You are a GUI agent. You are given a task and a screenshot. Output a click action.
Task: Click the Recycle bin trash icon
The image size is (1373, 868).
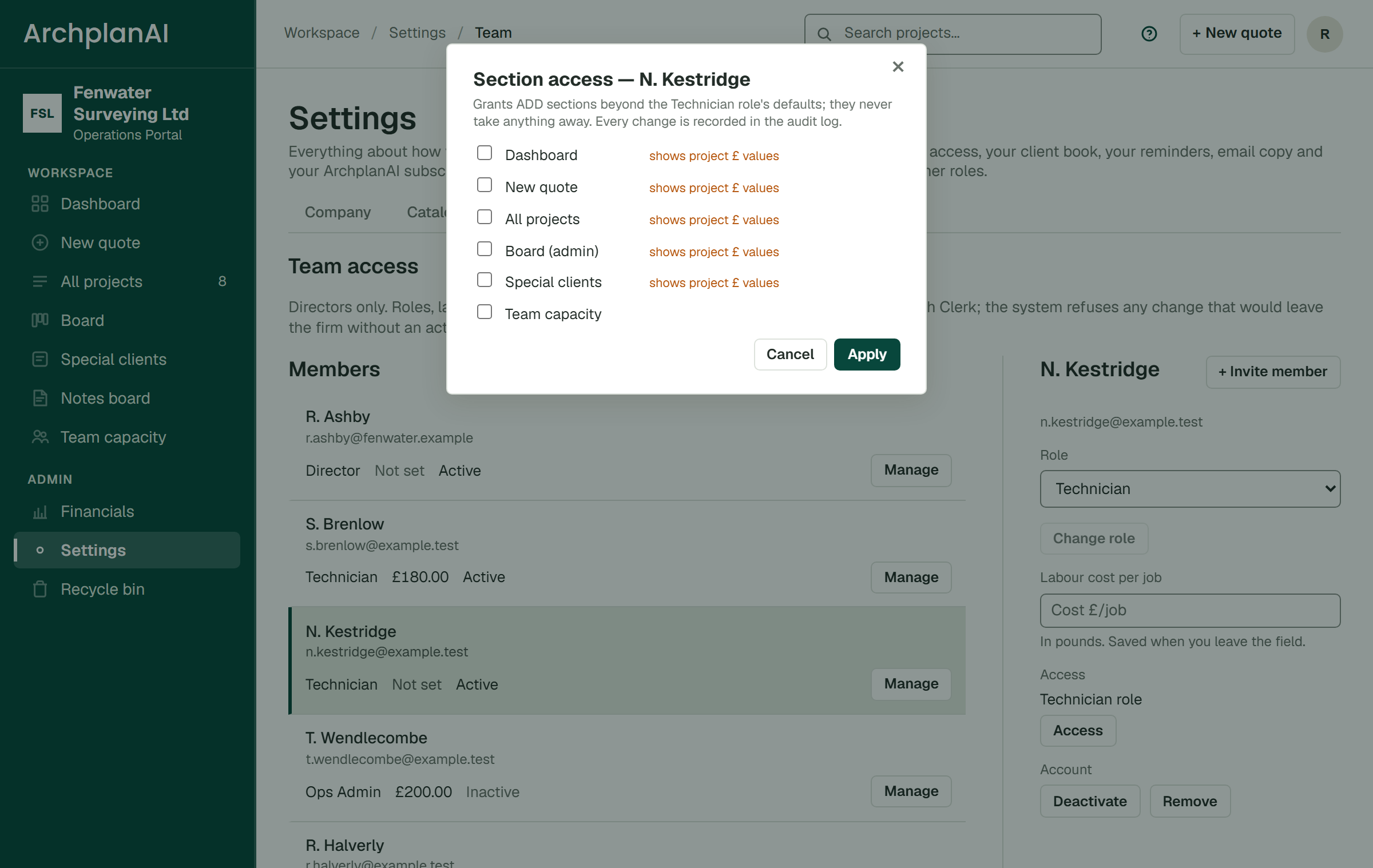pyautogui.click(x=40, y=589)
